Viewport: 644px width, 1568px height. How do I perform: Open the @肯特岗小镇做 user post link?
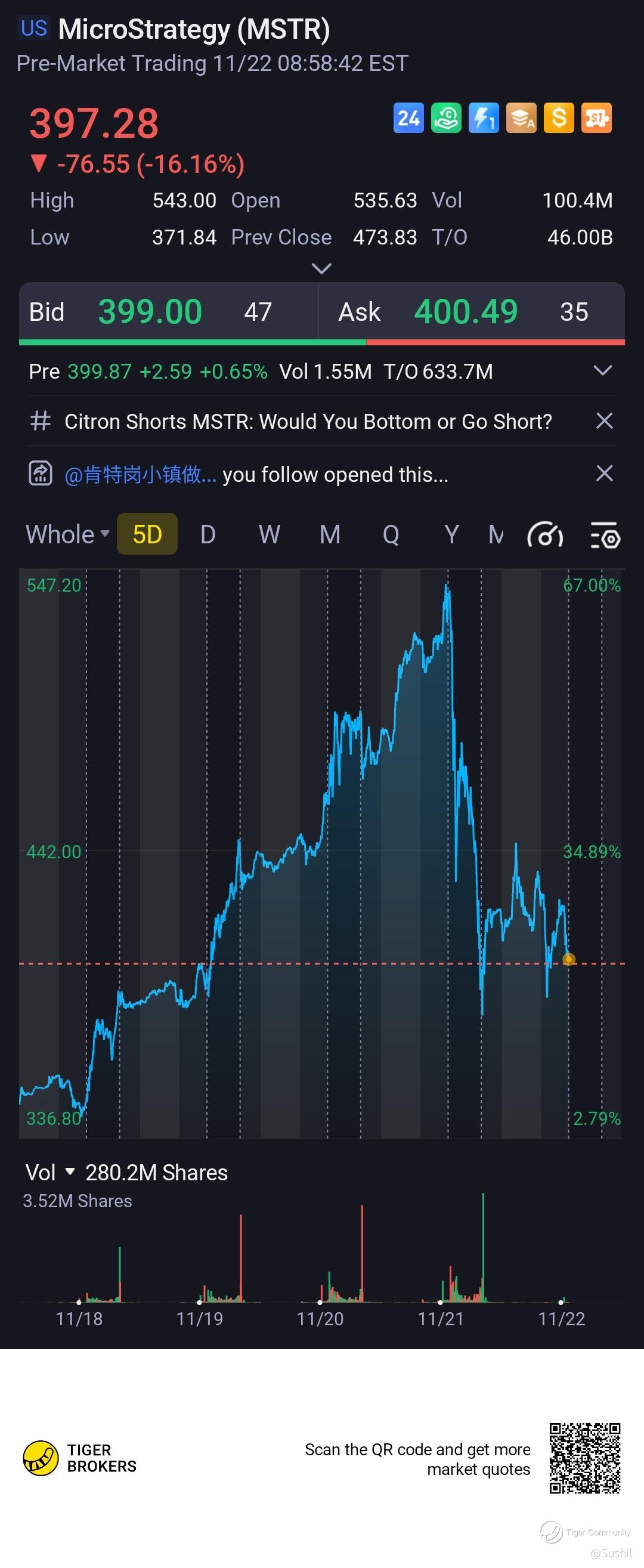point(141,475)
